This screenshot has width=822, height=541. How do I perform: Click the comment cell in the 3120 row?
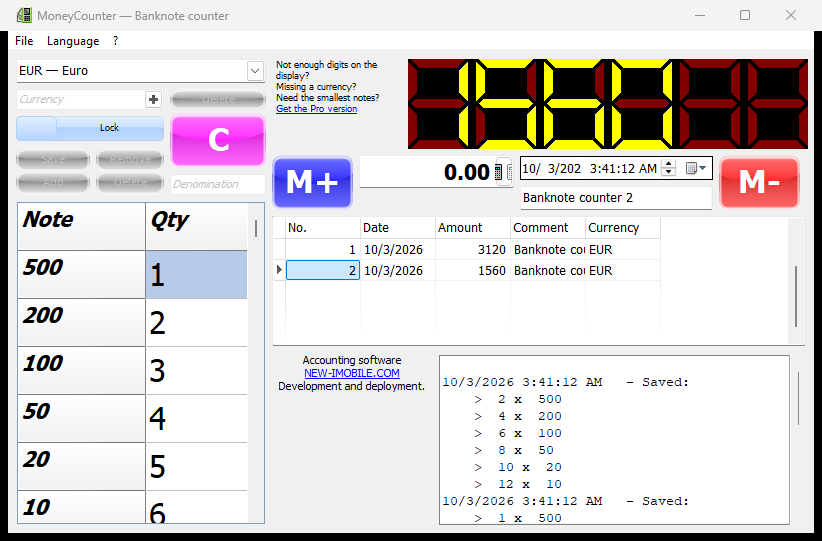pos(548,250)
